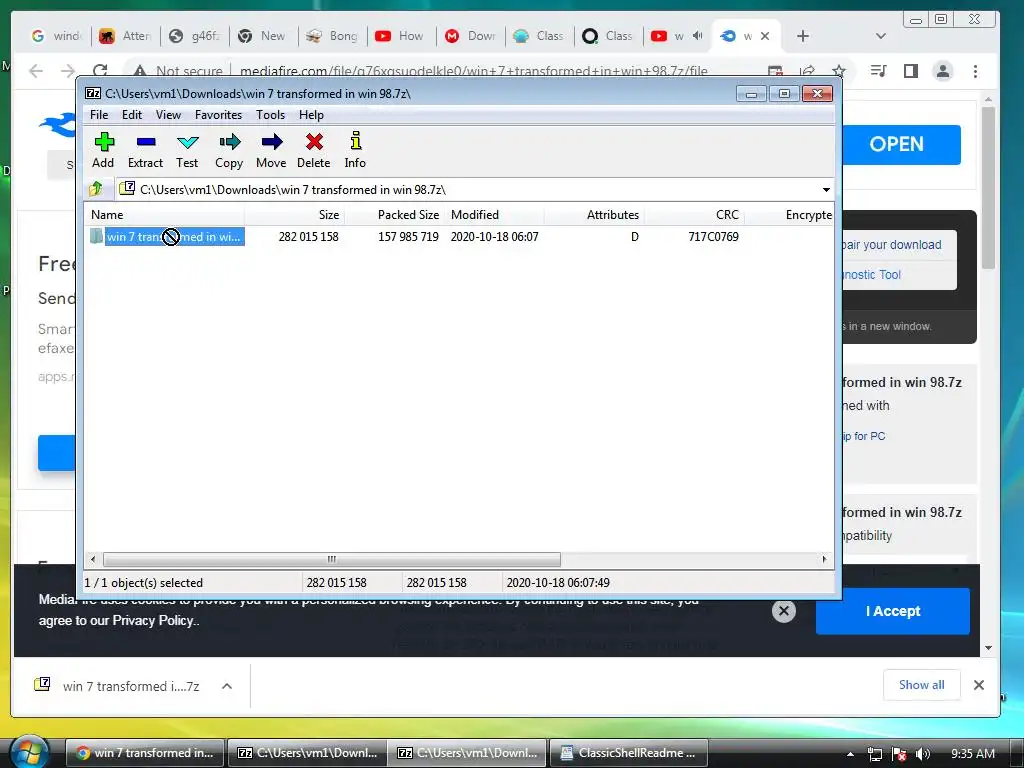
Task: Click the Windows Start orb
Action: point(30,752)
